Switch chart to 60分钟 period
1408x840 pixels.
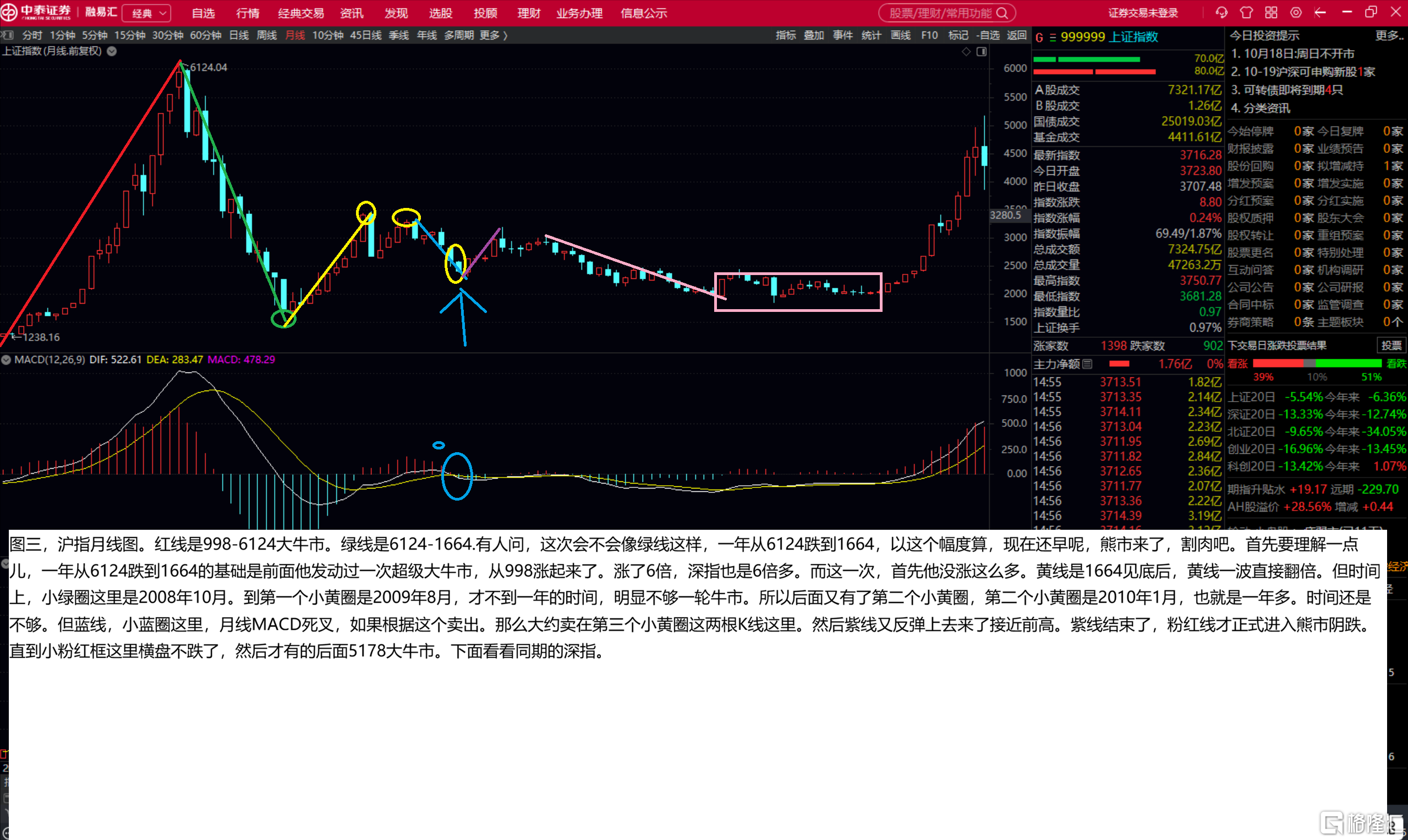click(206, 35)
